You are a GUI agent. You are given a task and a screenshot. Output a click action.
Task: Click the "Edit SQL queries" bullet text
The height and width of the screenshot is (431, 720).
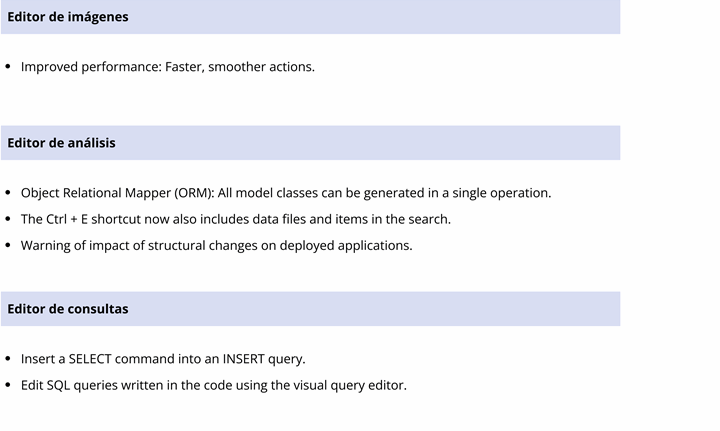pos(214,385)
